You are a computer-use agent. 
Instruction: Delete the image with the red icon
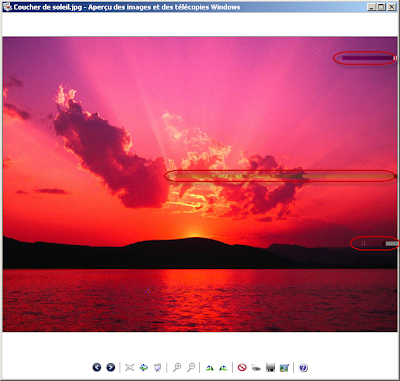click(242, 367)
